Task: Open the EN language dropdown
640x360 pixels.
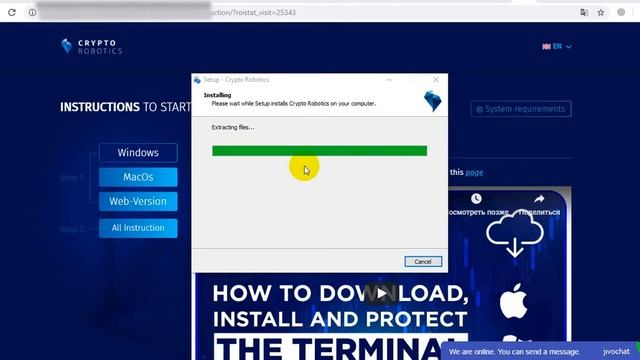Action: tap(557, 47)
